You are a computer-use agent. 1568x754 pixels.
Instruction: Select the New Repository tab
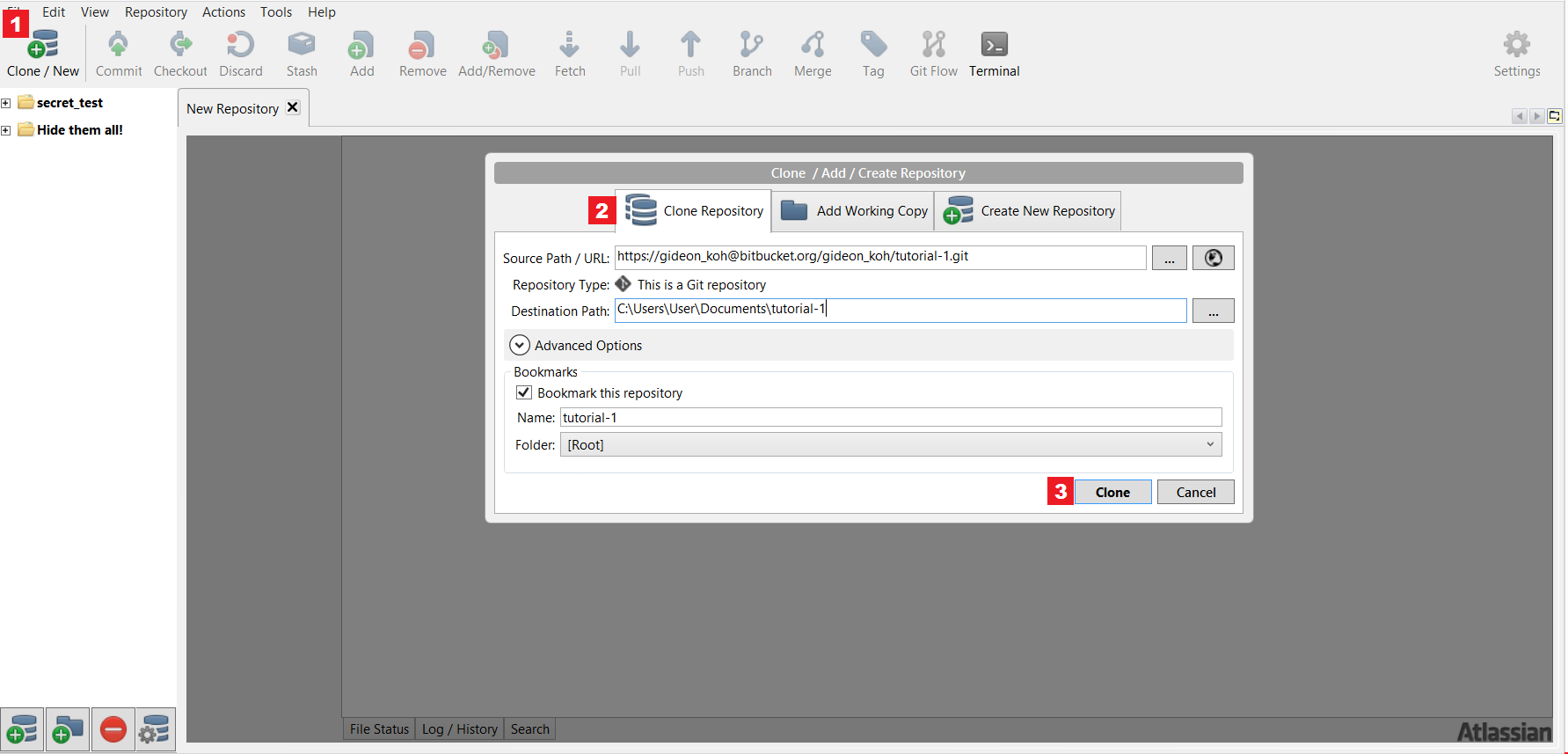click(233, 108)
